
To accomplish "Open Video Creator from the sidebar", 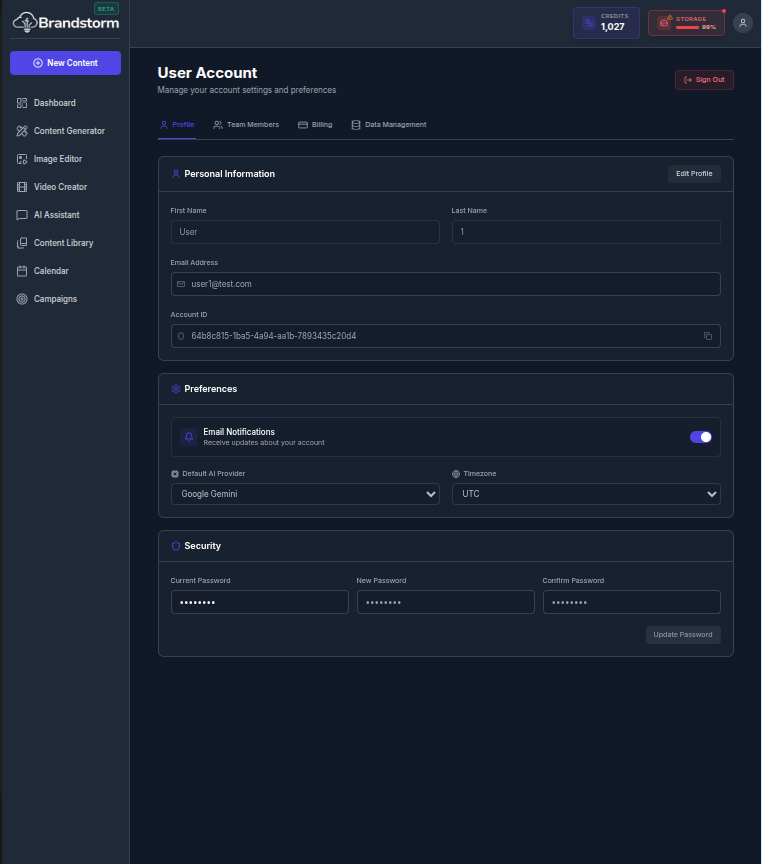I will pyautogui.click(x=60, y=187).
